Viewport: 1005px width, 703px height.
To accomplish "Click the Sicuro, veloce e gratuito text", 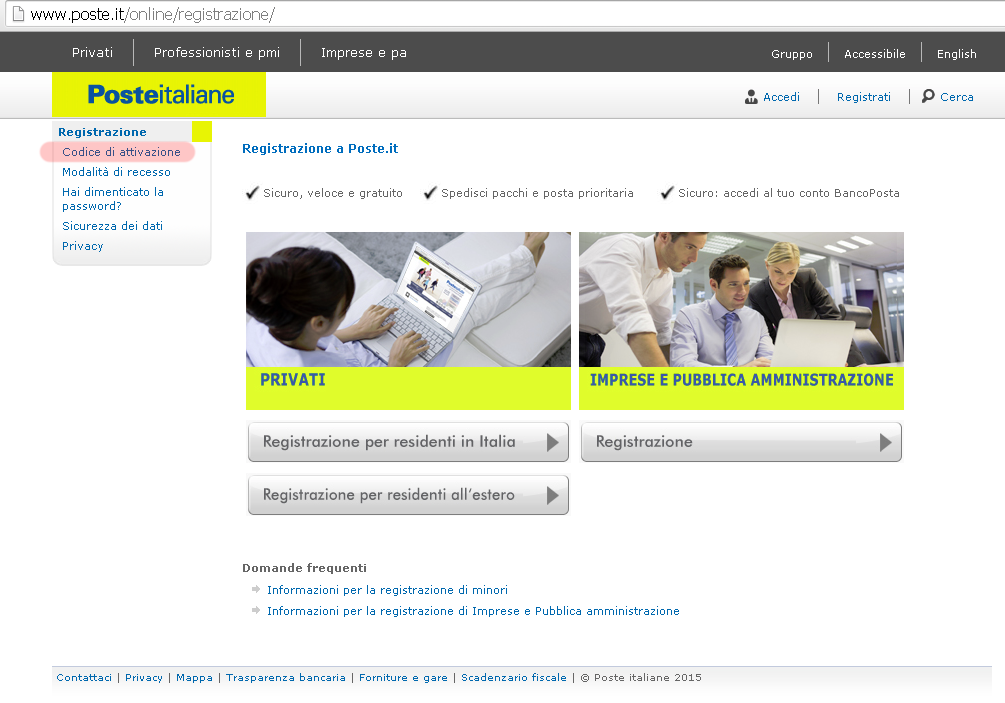I will click(x=333, y=193).
